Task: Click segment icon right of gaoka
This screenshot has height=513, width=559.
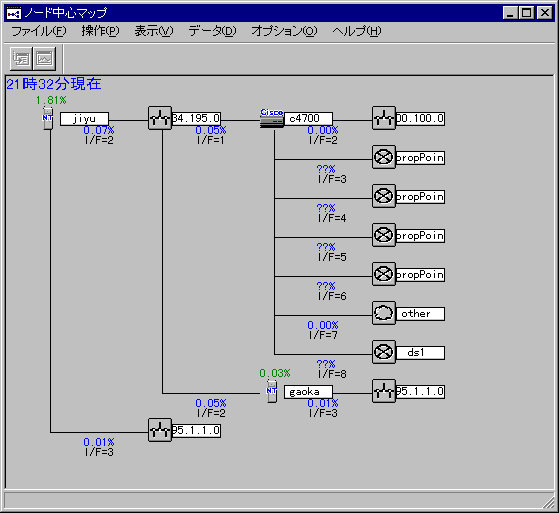Action: coord(384,391)
